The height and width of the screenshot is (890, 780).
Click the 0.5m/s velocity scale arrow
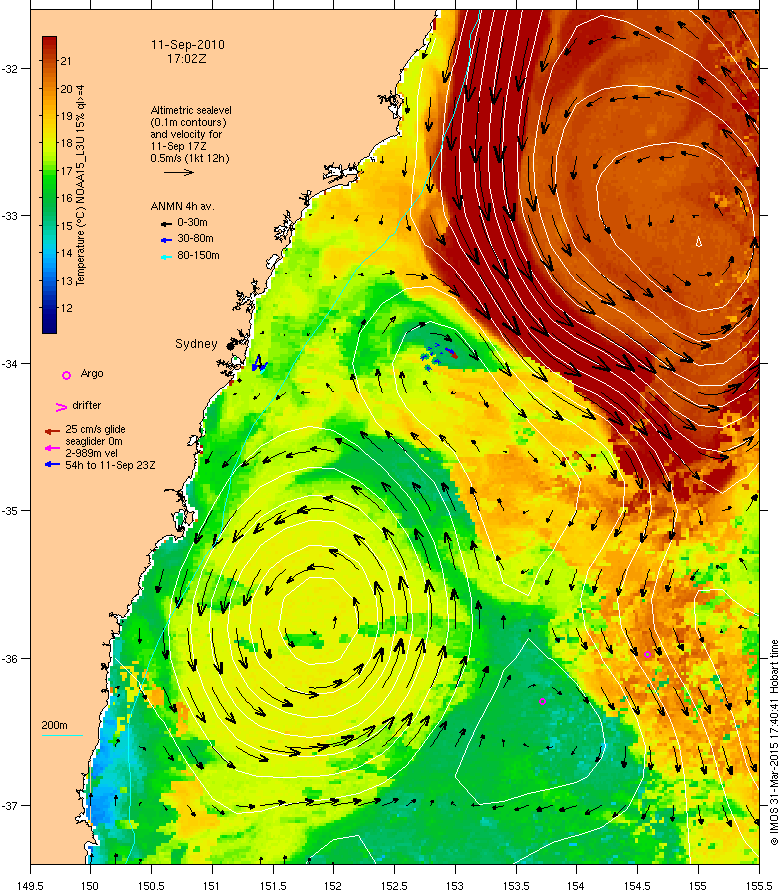[x=179, y=173]
